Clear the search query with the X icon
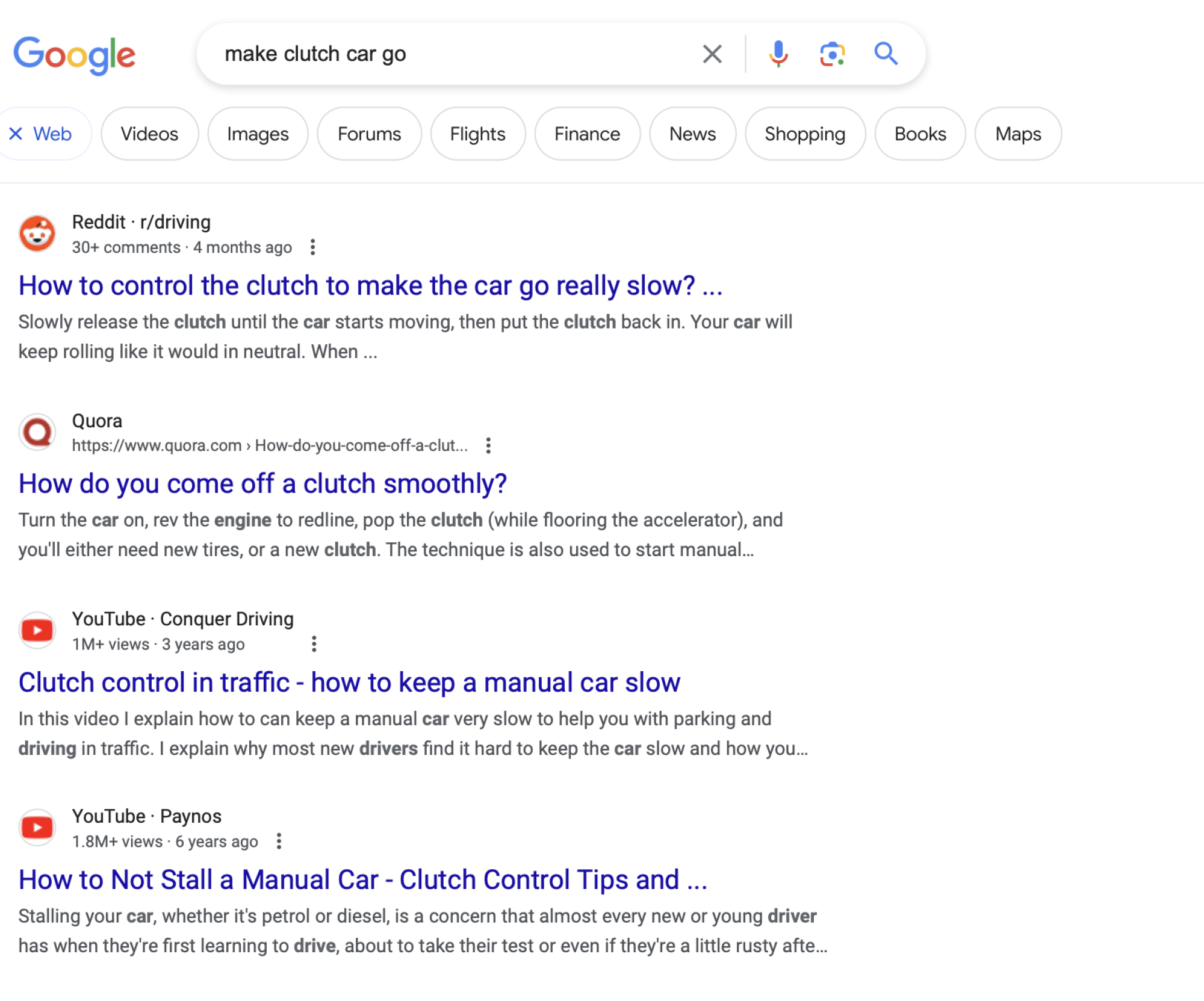This screenshot has width=1204, height=1001. [x=712, y=54]
